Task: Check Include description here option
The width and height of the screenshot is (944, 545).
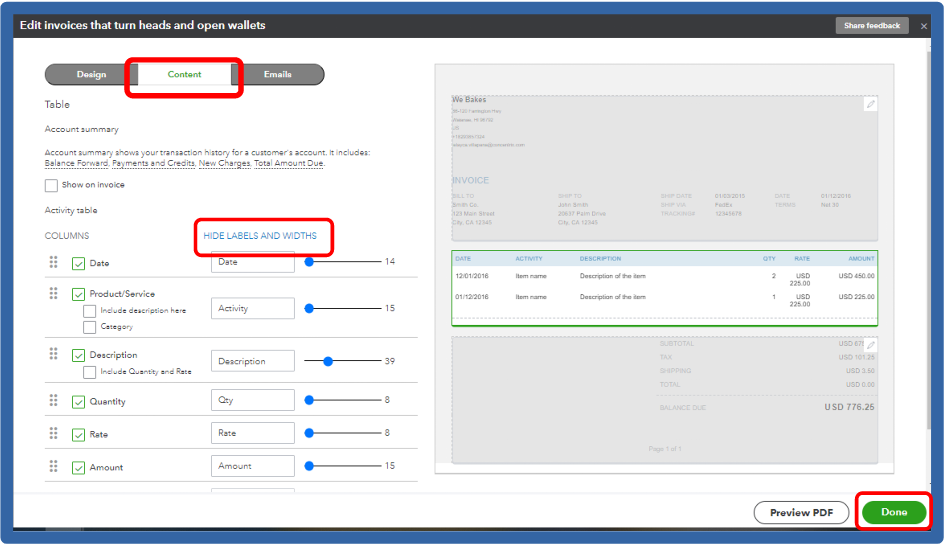Action: click(x=89, y=311)
